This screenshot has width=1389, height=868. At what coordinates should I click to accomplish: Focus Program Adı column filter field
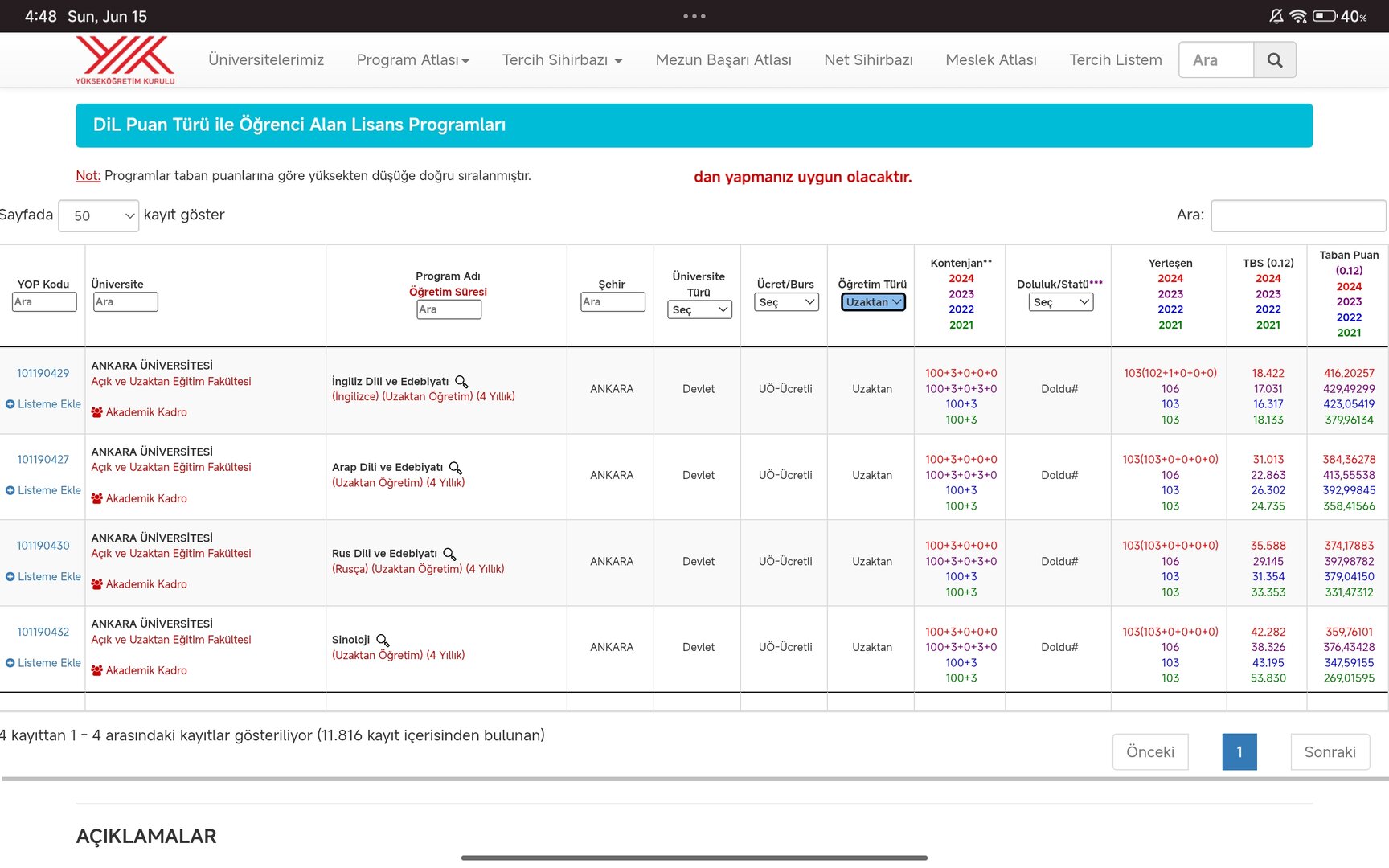[449, 309]
